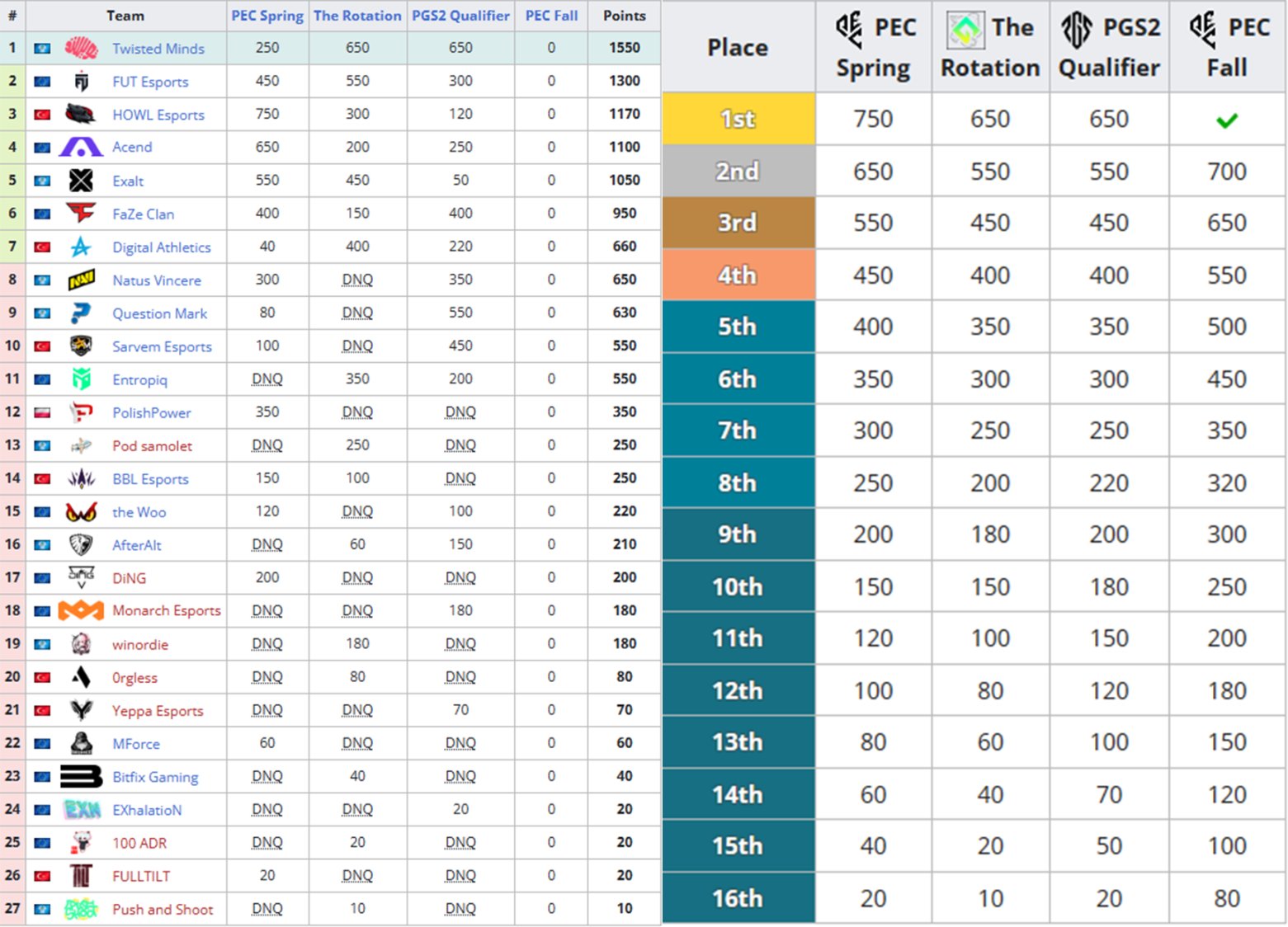1288x927 pixels.
Task: Click the Points column header
Action: (625, 16)
